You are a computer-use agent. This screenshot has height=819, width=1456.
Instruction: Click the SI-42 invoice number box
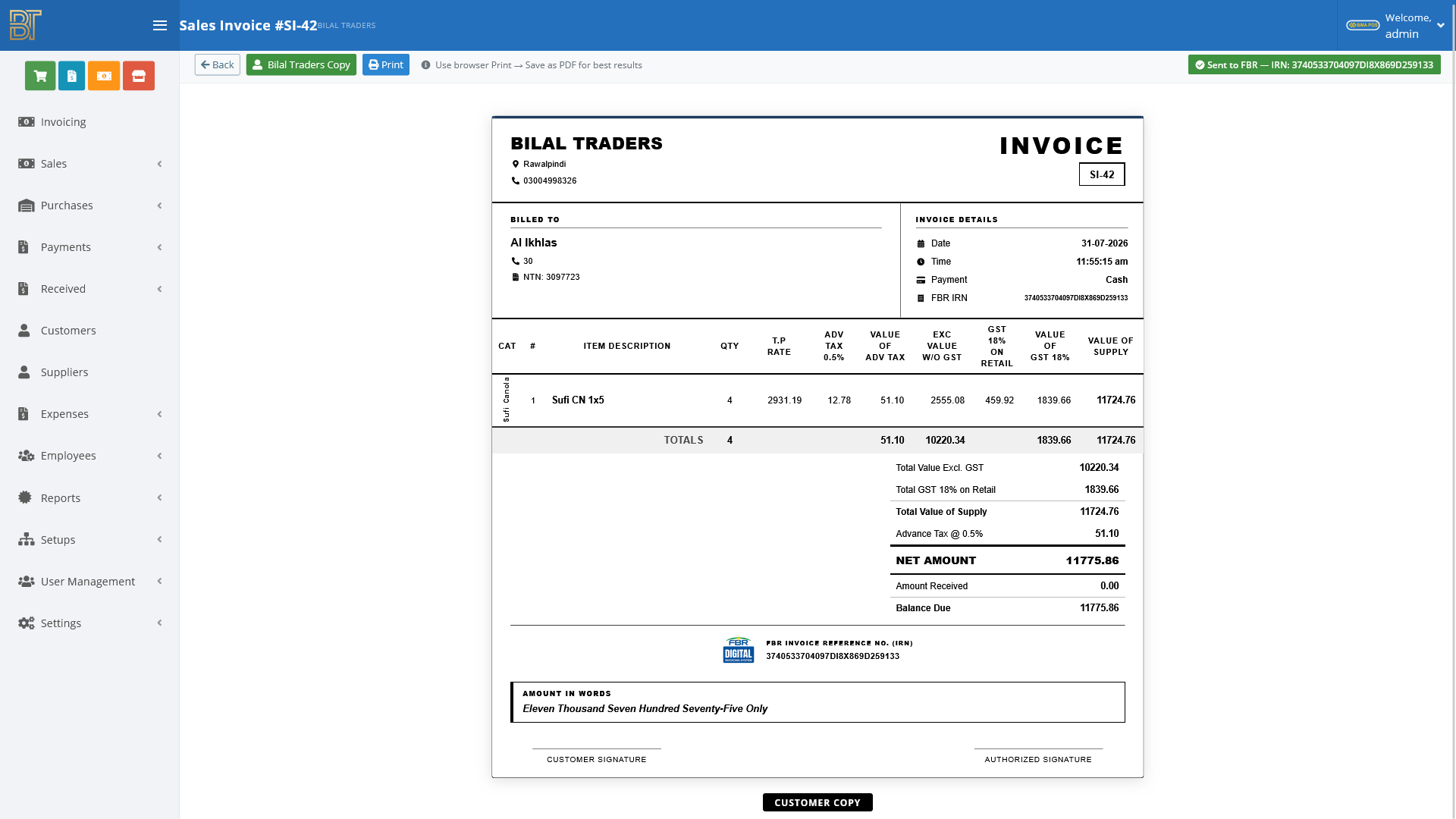tap(1102, 174)
